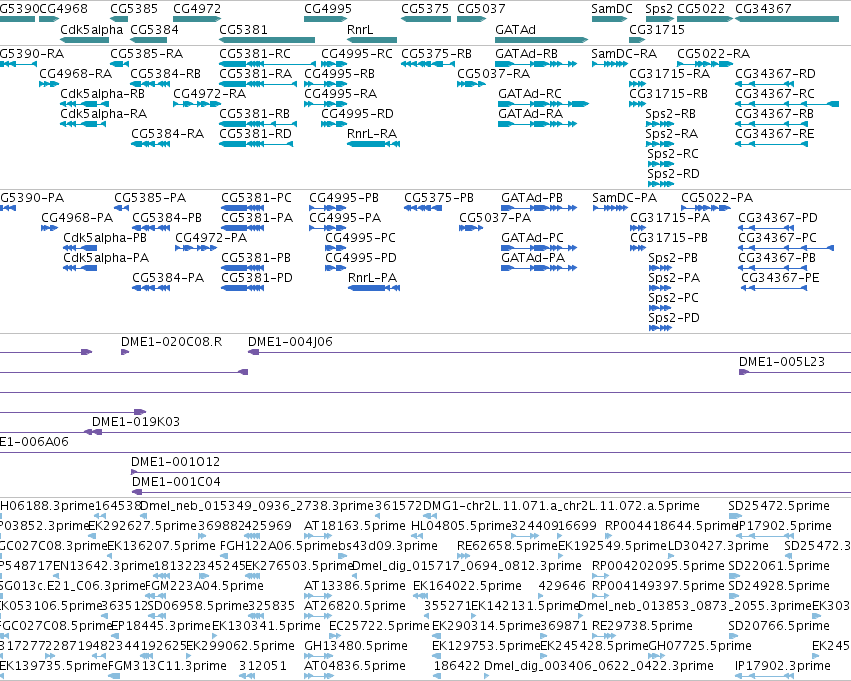Image resolution: width=851 pixels, height=681 pixels.
Task: Click the EK164022.5prime EST
Action: [421, 596]
